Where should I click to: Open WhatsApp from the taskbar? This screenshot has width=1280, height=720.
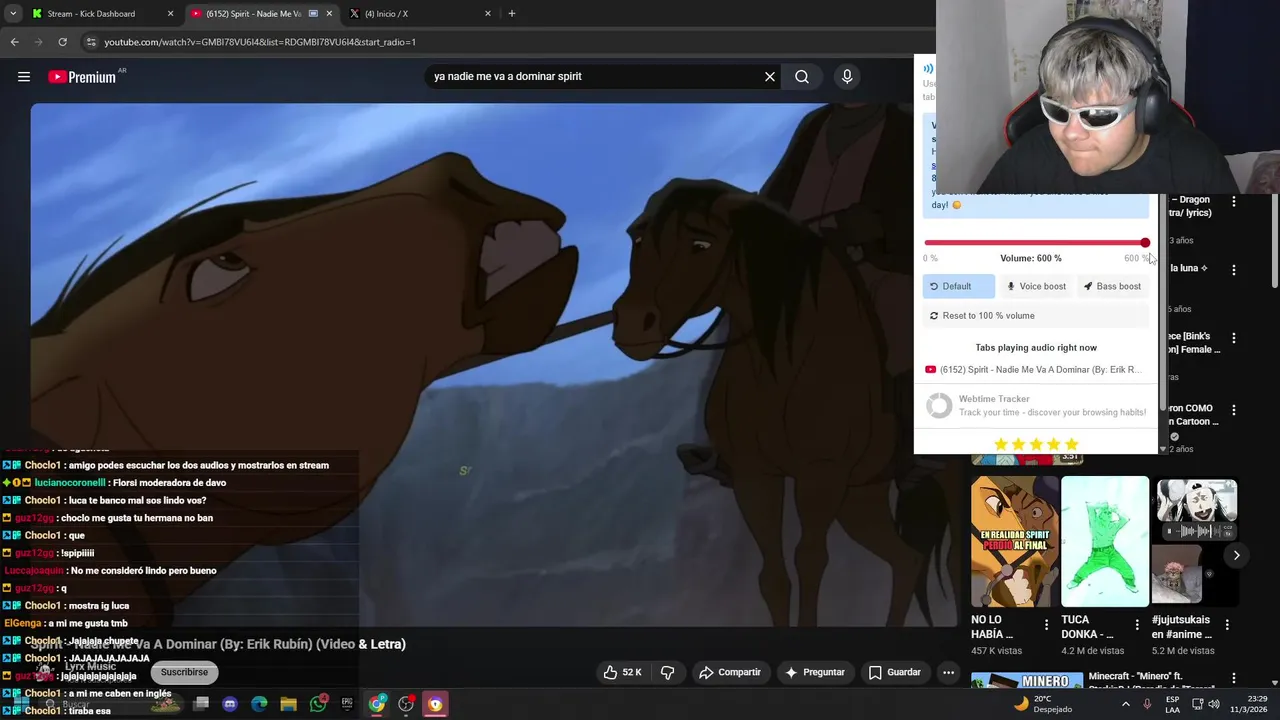coord(318,704)
